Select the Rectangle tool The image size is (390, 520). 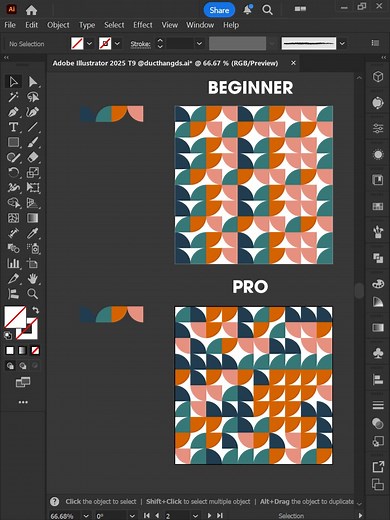13,142
